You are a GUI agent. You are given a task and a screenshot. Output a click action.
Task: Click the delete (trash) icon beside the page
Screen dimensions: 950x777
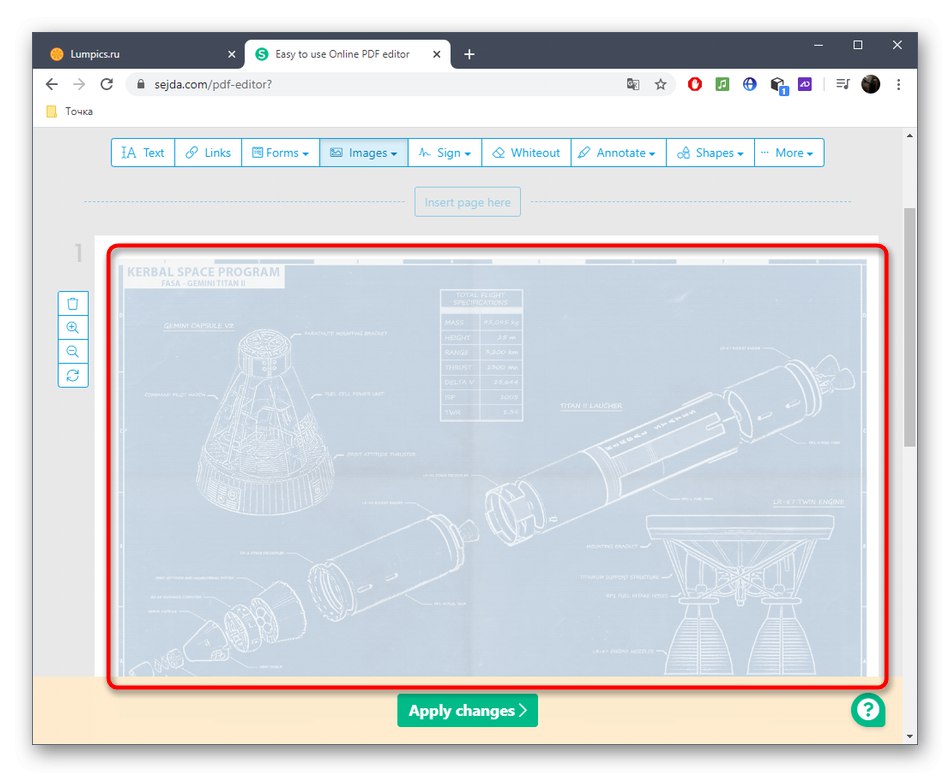coord(72,303)
